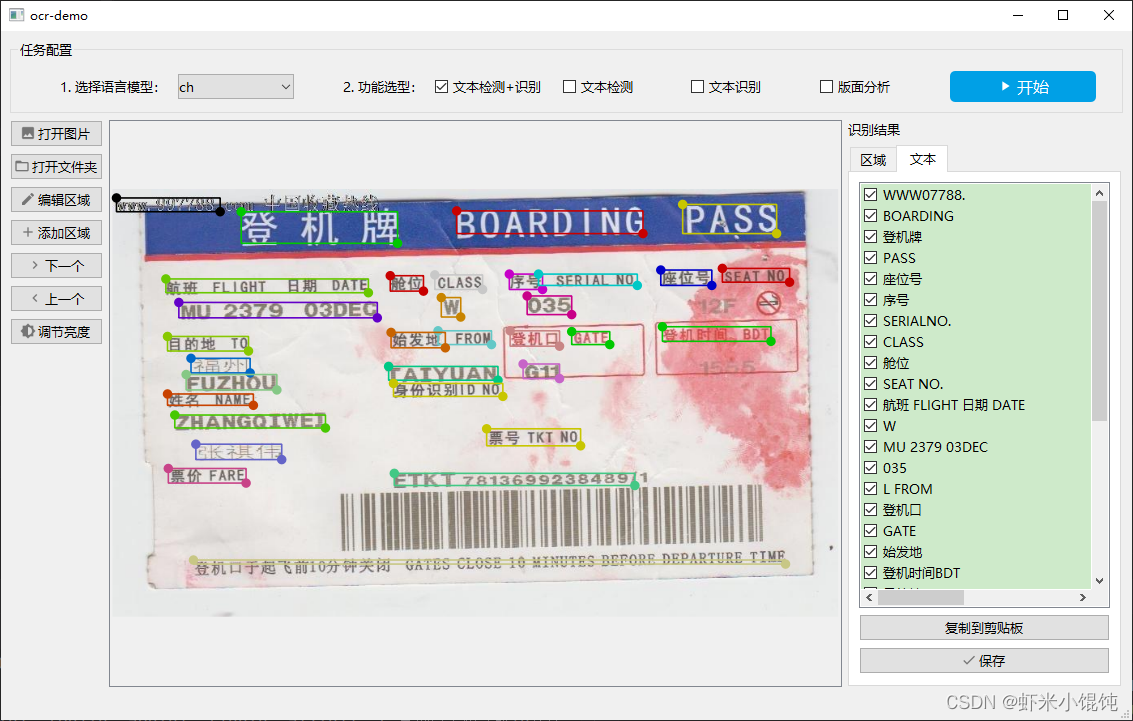Click the 票价 FARE detection box
This screenshot has height=721, width=1133.
pos(207,476)
